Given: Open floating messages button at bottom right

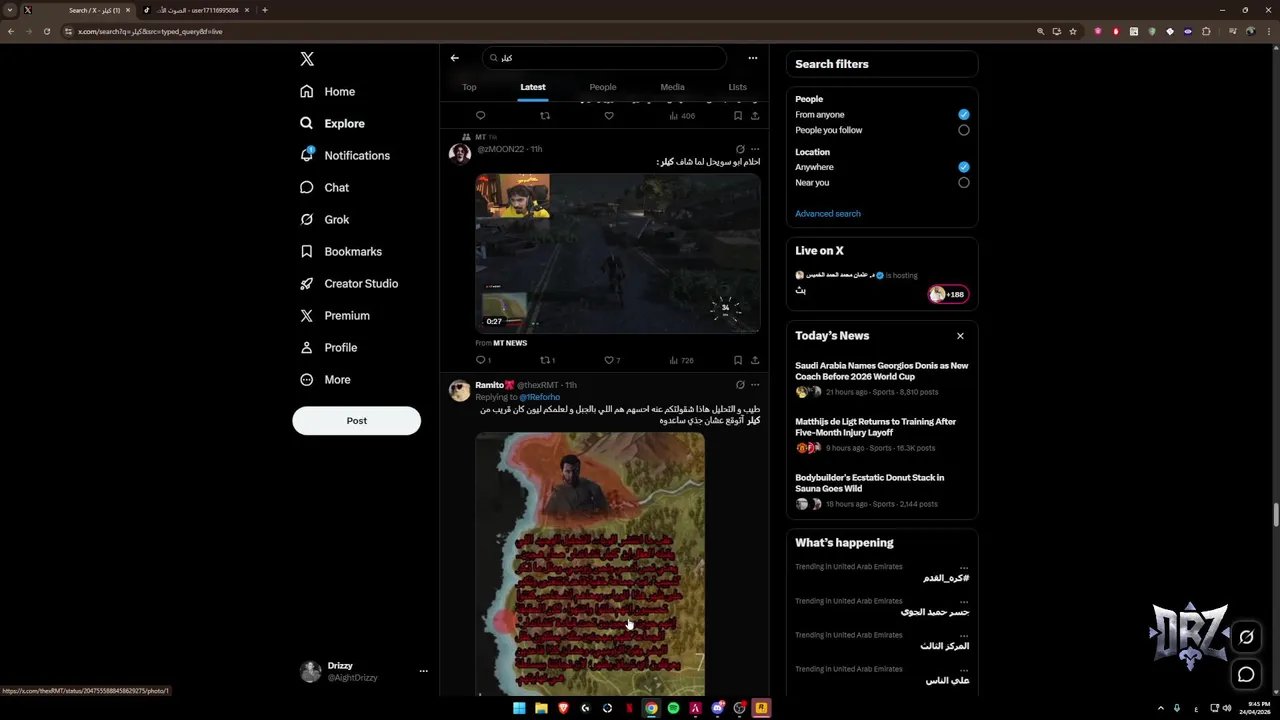Looking at the screenshot, I should (1246, 674).
